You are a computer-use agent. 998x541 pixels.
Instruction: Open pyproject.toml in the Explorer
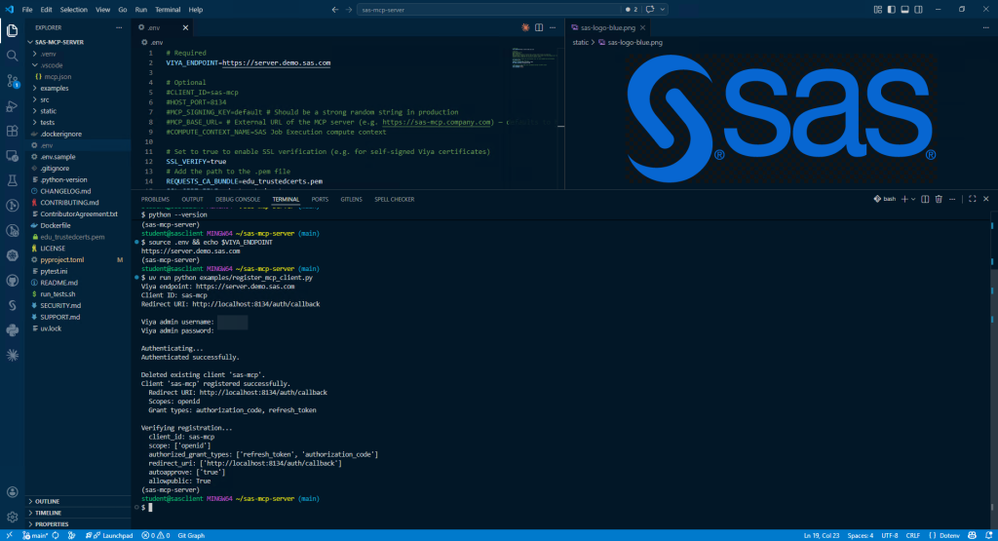coord(78,260)
